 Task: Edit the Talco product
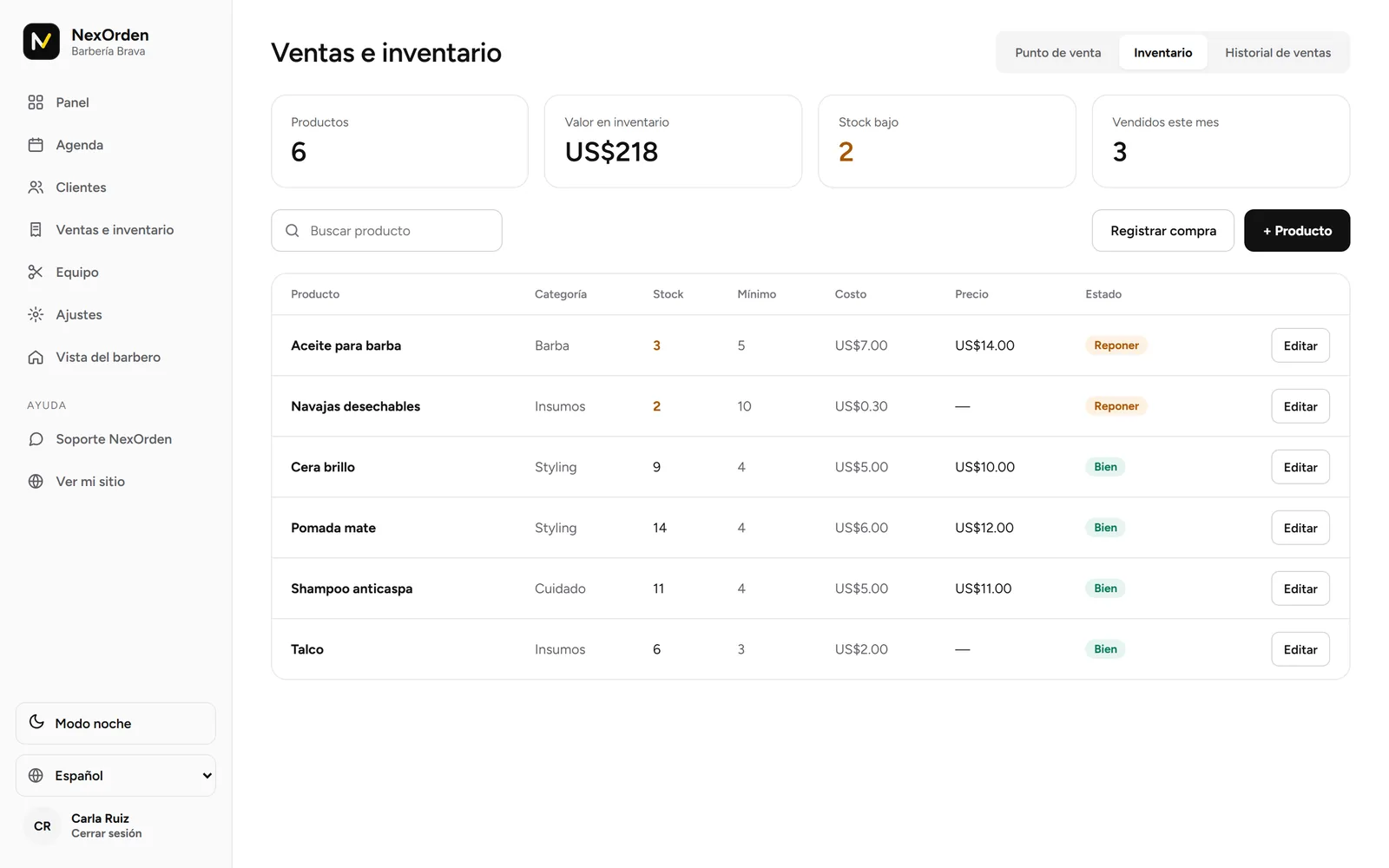click(1300, 649)
